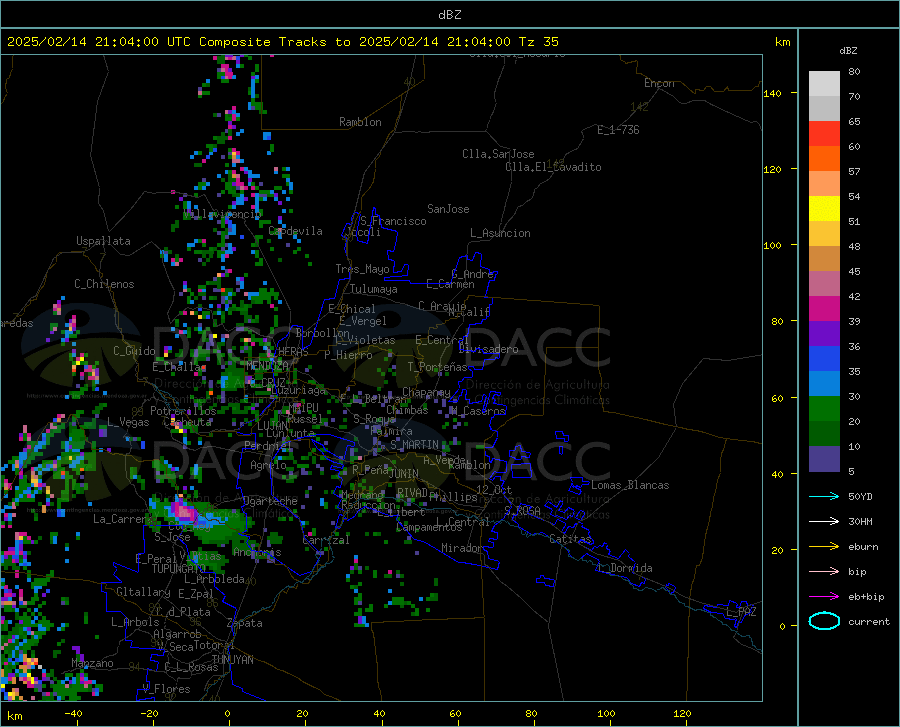
Task: Click the Divisadero map label
Action: tap(488, 349)
